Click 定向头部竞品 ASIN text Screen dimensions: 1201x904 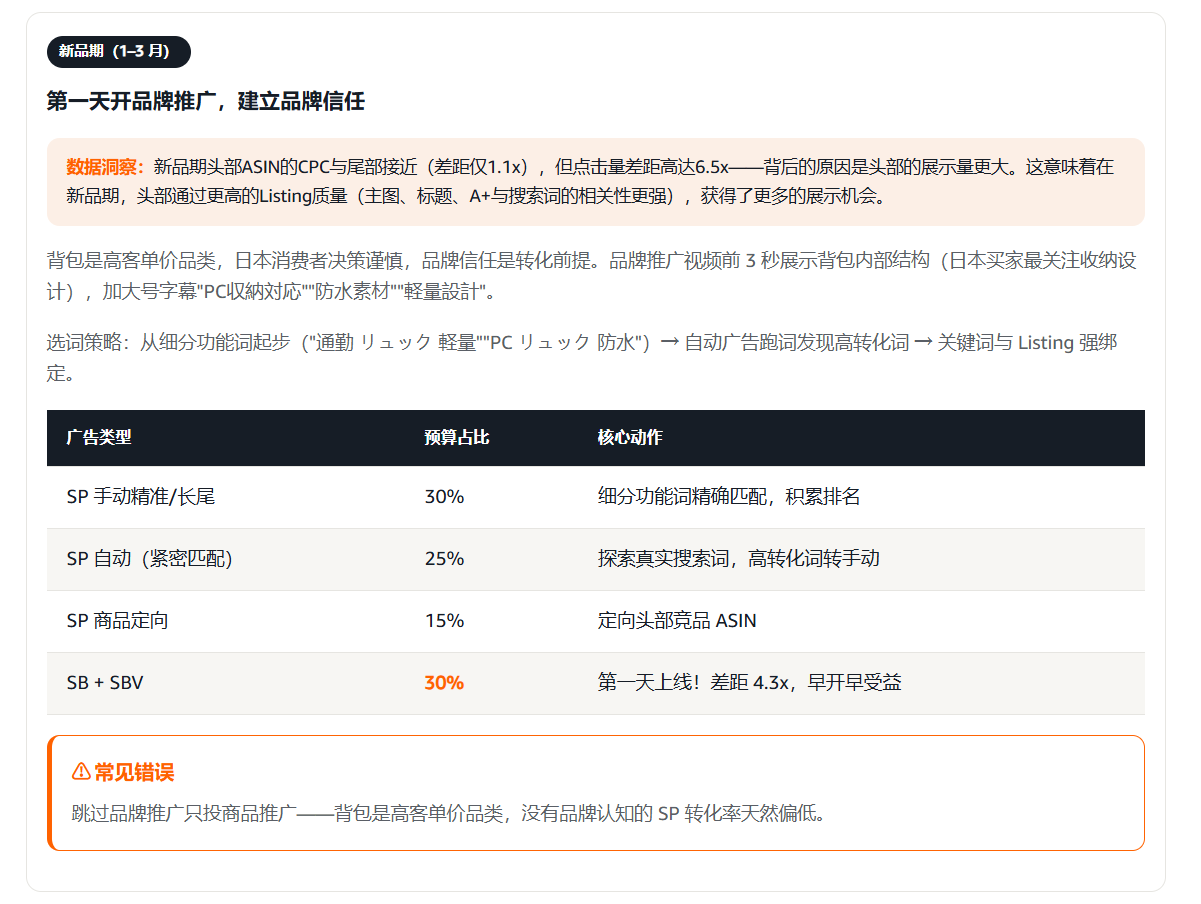click(x=677, y=621)
